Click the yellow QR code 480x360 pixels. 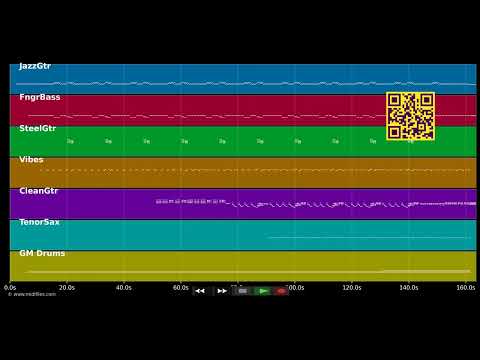click(x=410, y=116)
